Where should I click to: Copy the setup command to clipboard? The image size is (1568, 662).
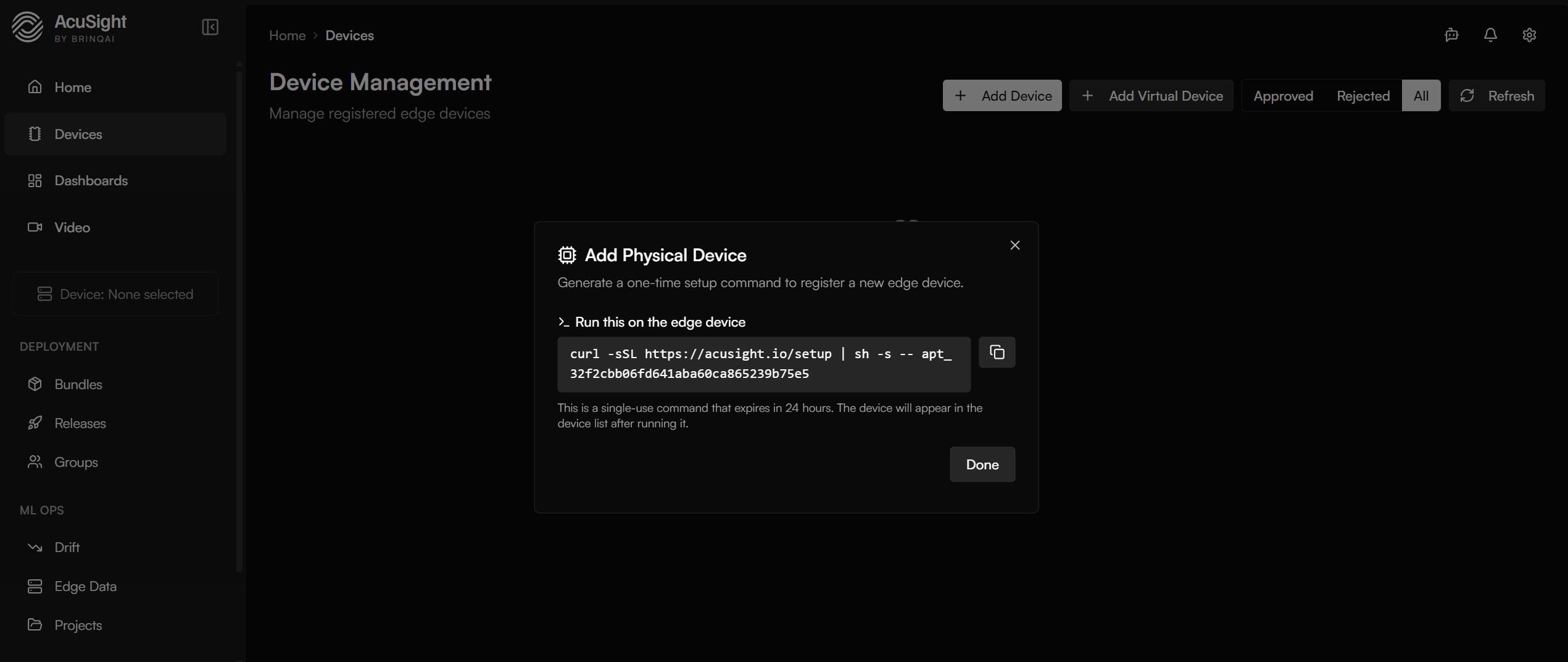point(997,352)
